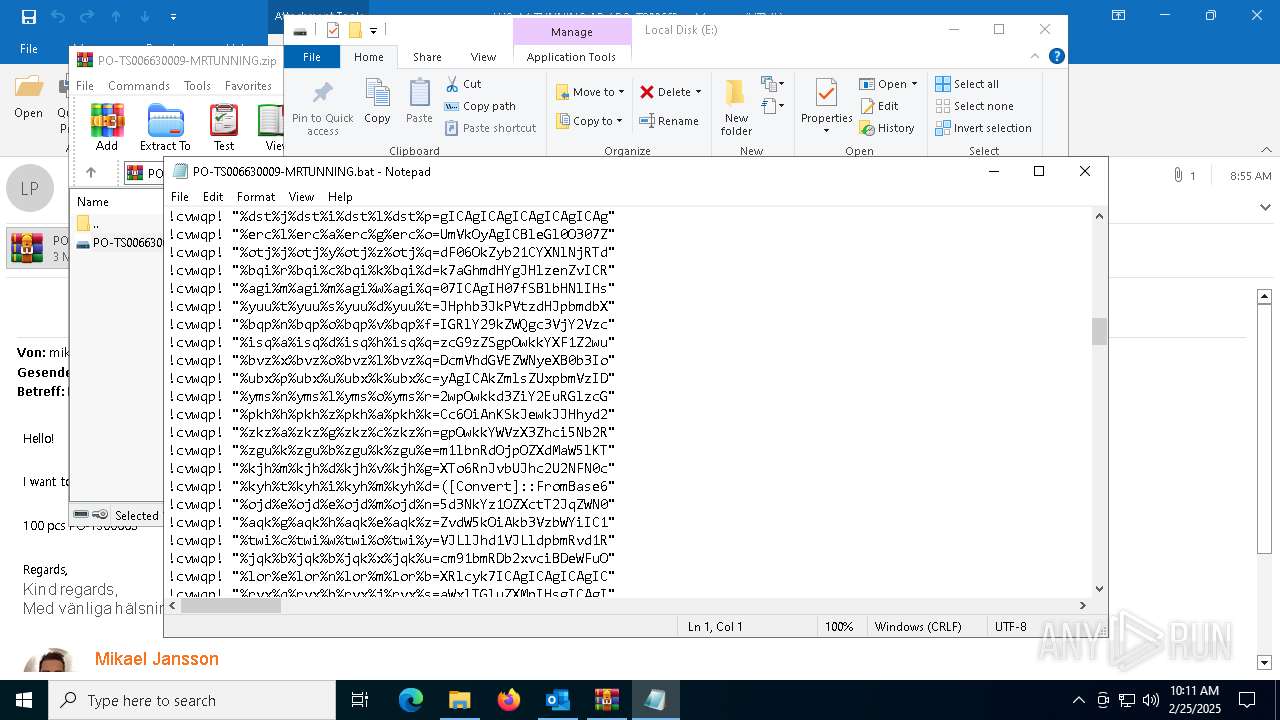Click Select none in Explorer ribbon
Viewport: 1280px width, 720px height.
(974, 106)
